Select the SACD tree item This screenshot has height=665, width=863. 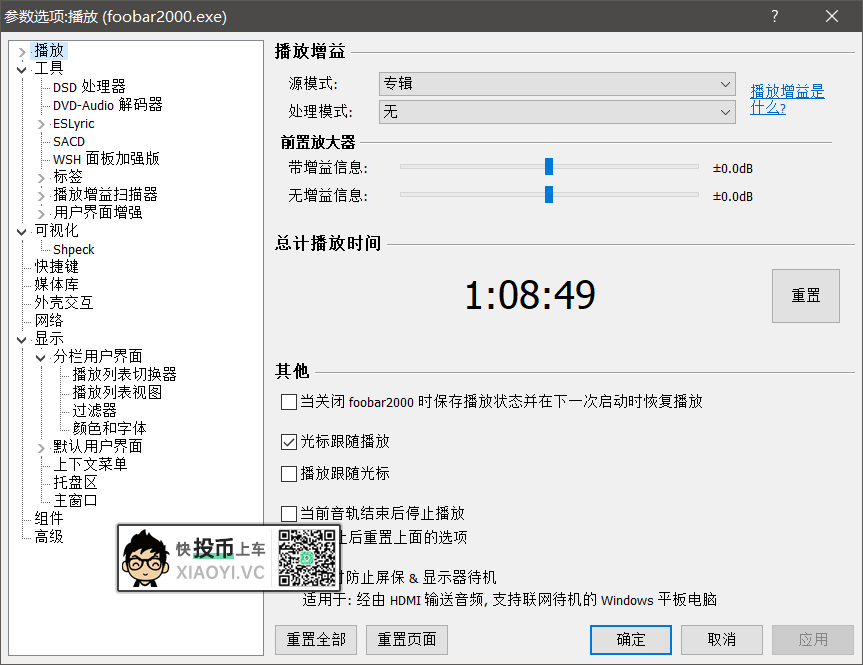tap(69, 141)
